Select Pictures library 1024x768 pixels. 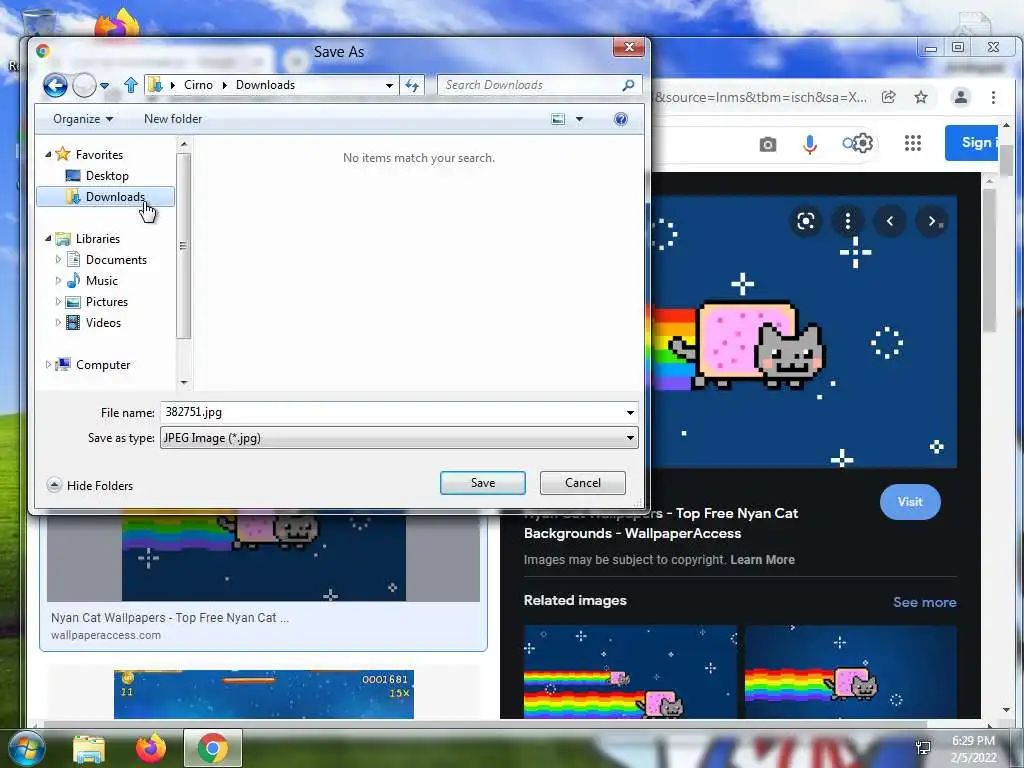[106, 302]
